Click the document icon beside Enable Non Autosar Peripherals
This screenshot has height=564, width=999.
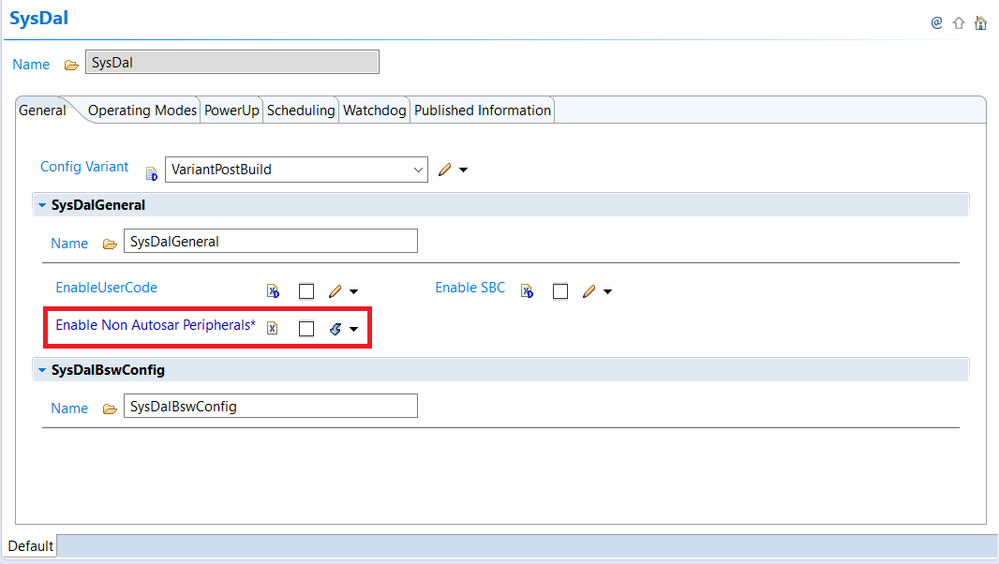pyautogui.click(x=272, y=328)
